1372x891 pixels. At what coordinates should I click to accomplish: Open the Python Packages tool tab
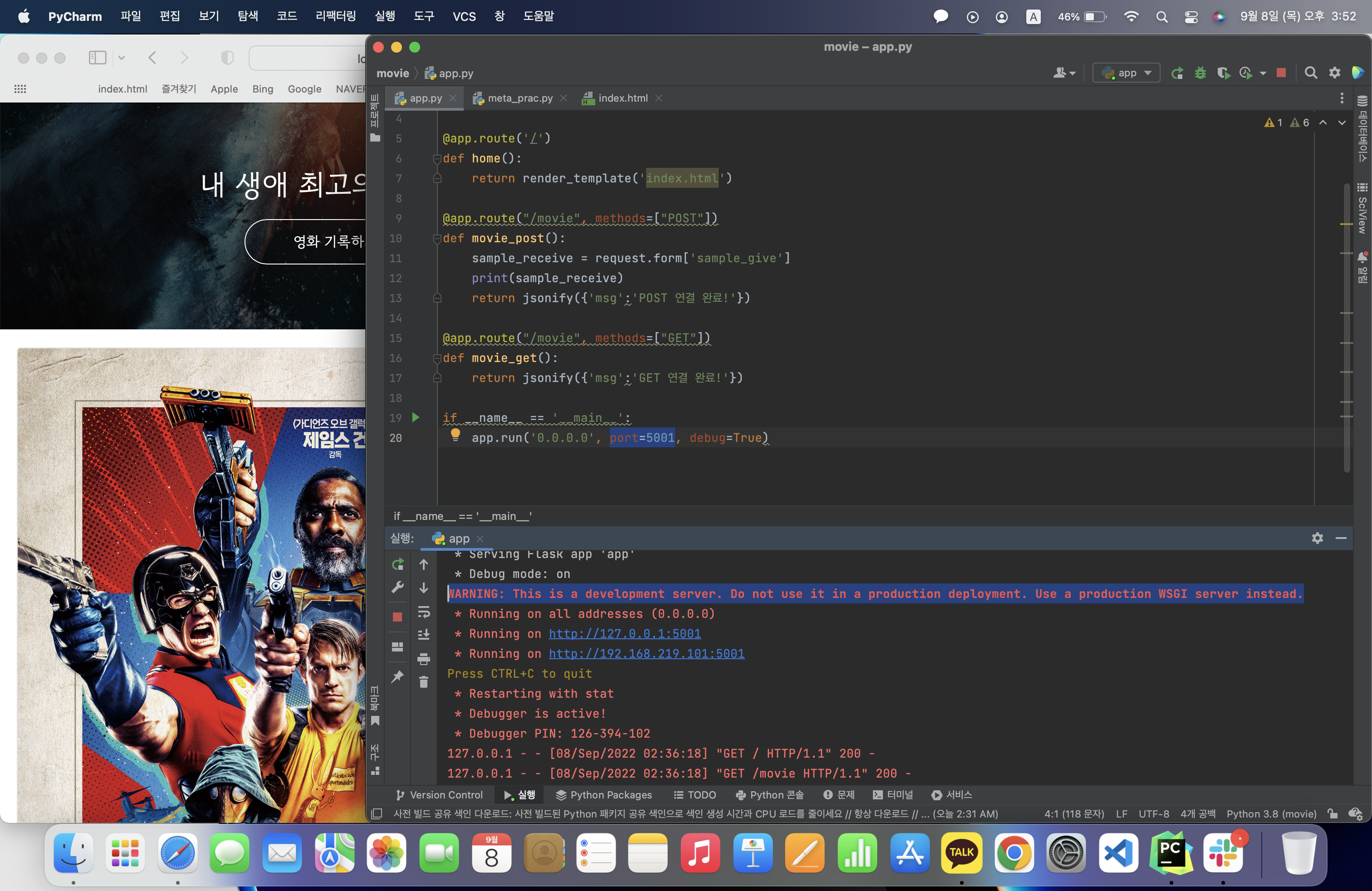tap(603, 795)
